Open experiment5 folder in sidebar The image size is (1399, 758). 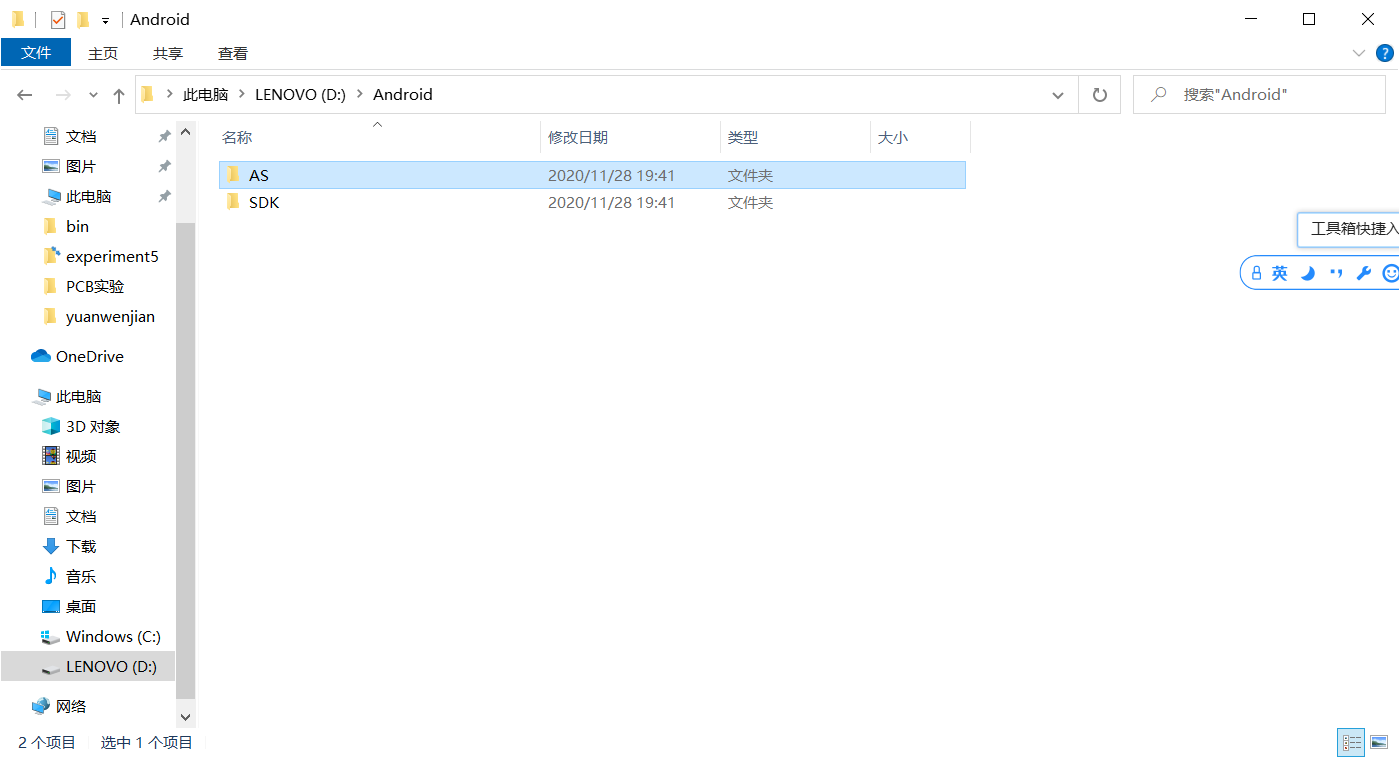pyautogui.click(x=112, y=256)
